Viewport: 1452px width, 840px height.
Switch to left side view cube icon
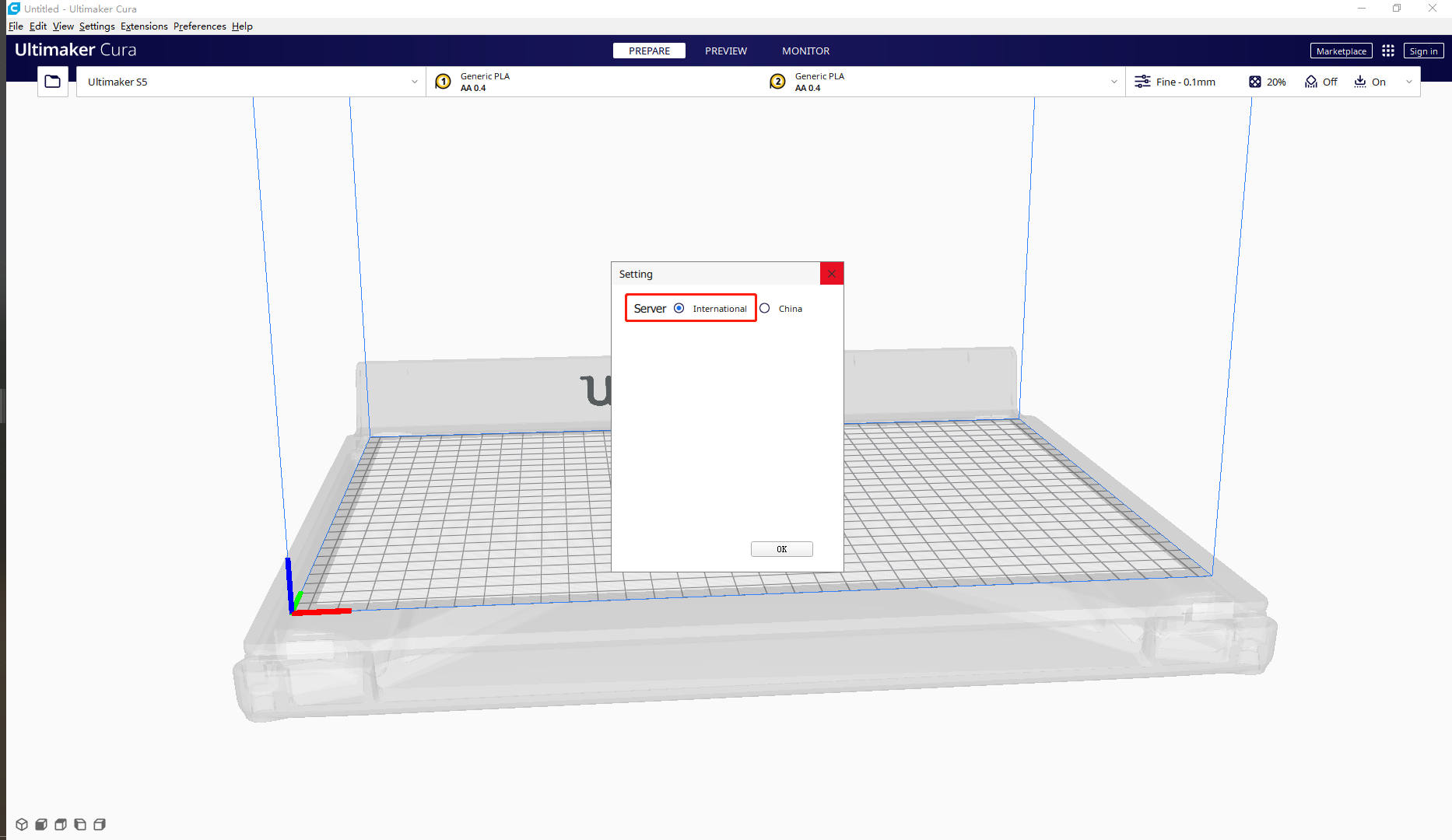(x=80, y=824)
